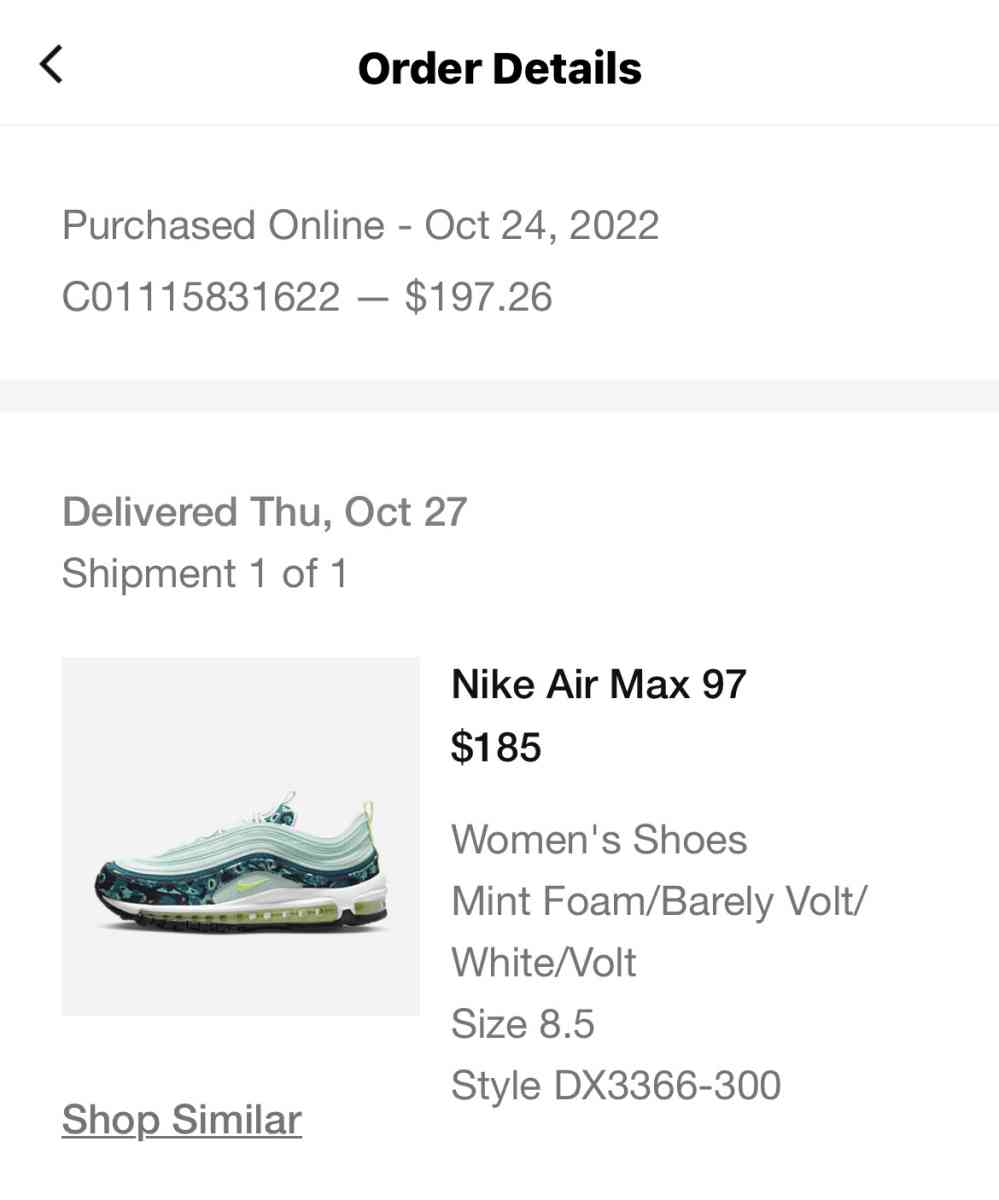Select the White/Volt color description text

(x=543, y=961)
